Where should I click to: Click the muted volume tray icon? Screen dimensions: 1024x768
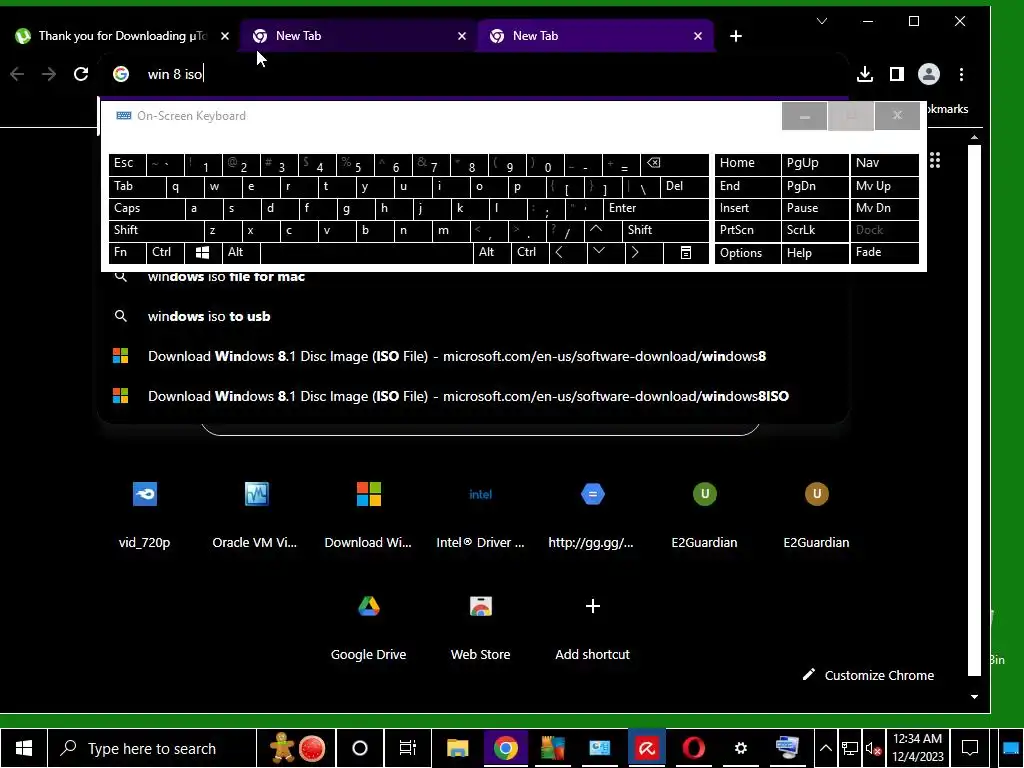[873, 749]
